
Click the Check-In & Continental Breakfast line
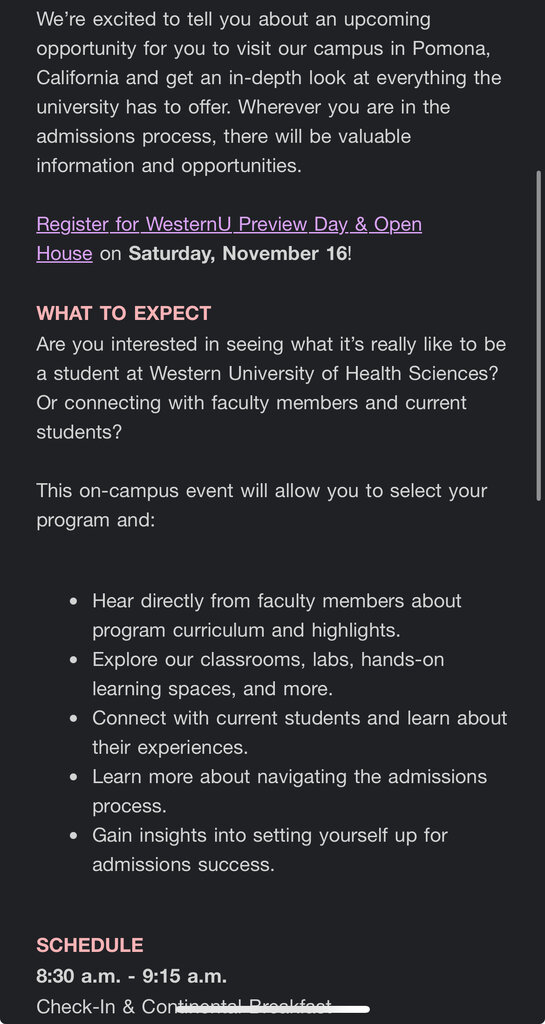[x=184, y=1006]
